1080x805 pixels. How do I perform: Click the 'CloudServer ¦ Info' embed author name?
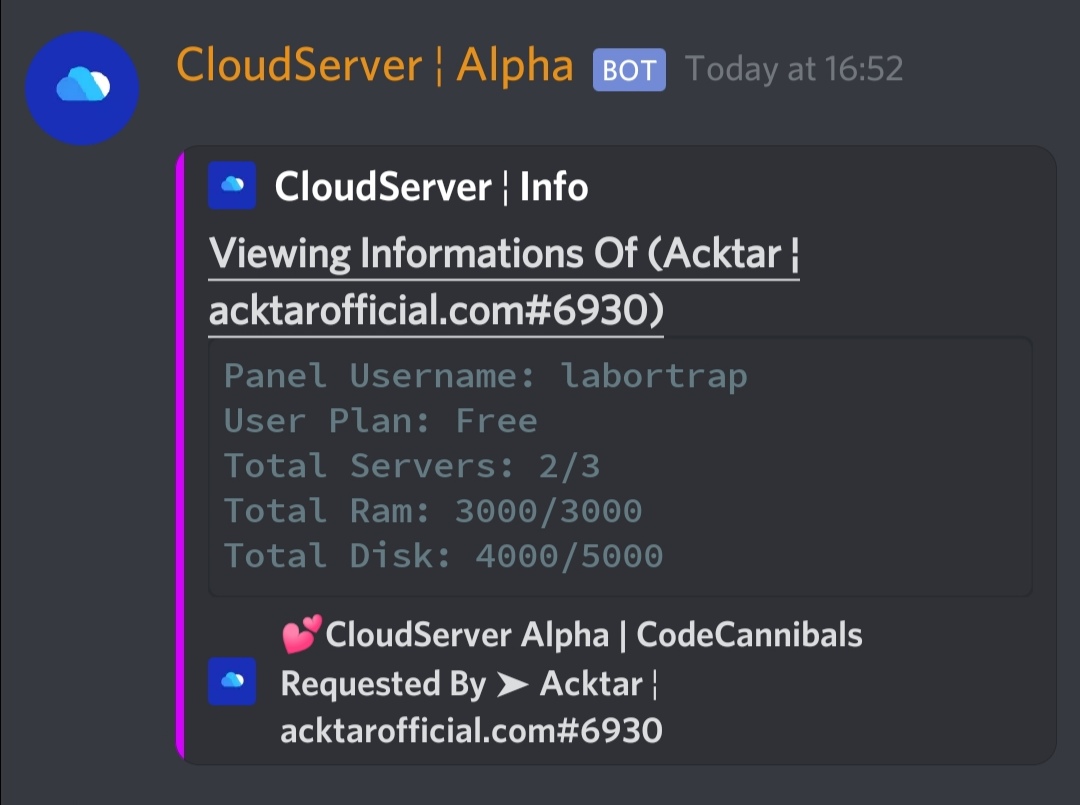[x=431, y=187]
